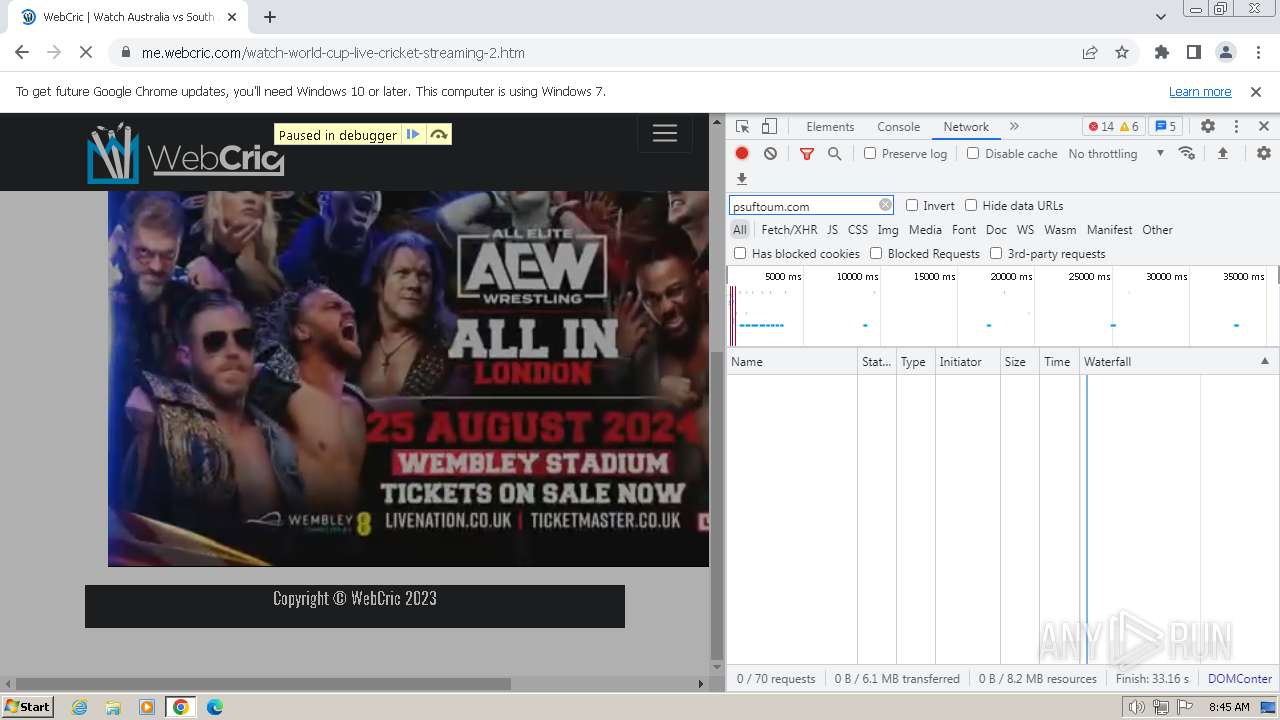Bookmark this page with the star icon

coord(1122,52)
